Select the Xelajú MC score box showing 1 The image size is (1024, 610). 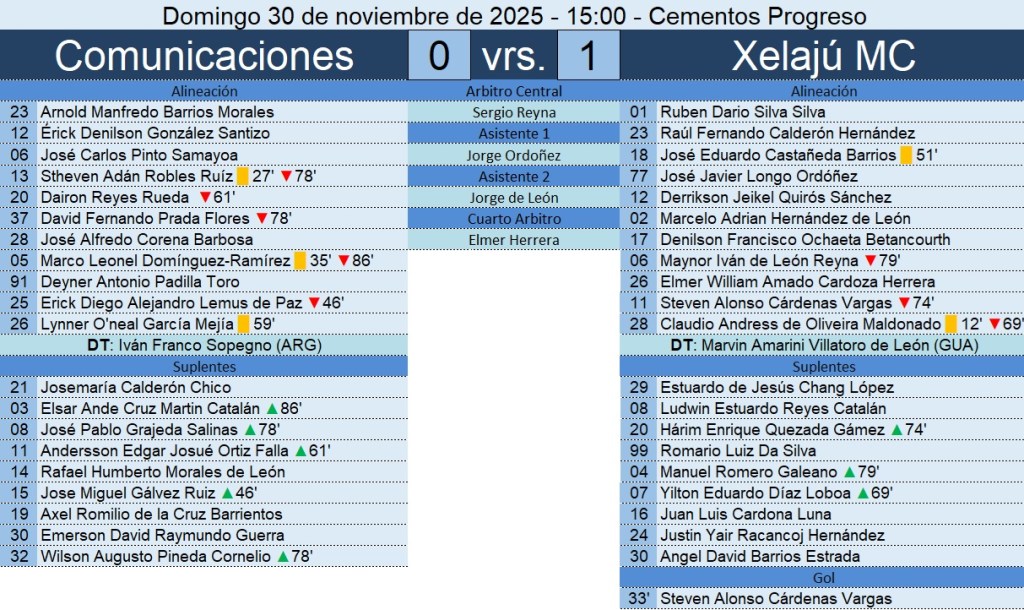(587, 56)
